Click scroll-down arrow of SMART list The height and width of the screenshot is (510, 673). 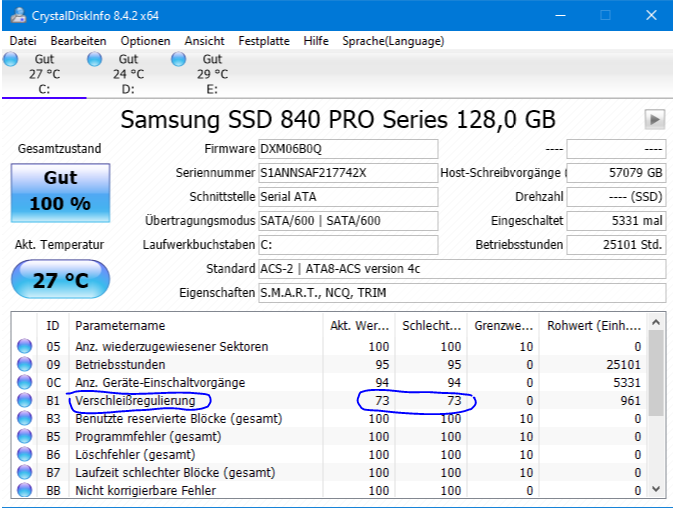[655, 489]
